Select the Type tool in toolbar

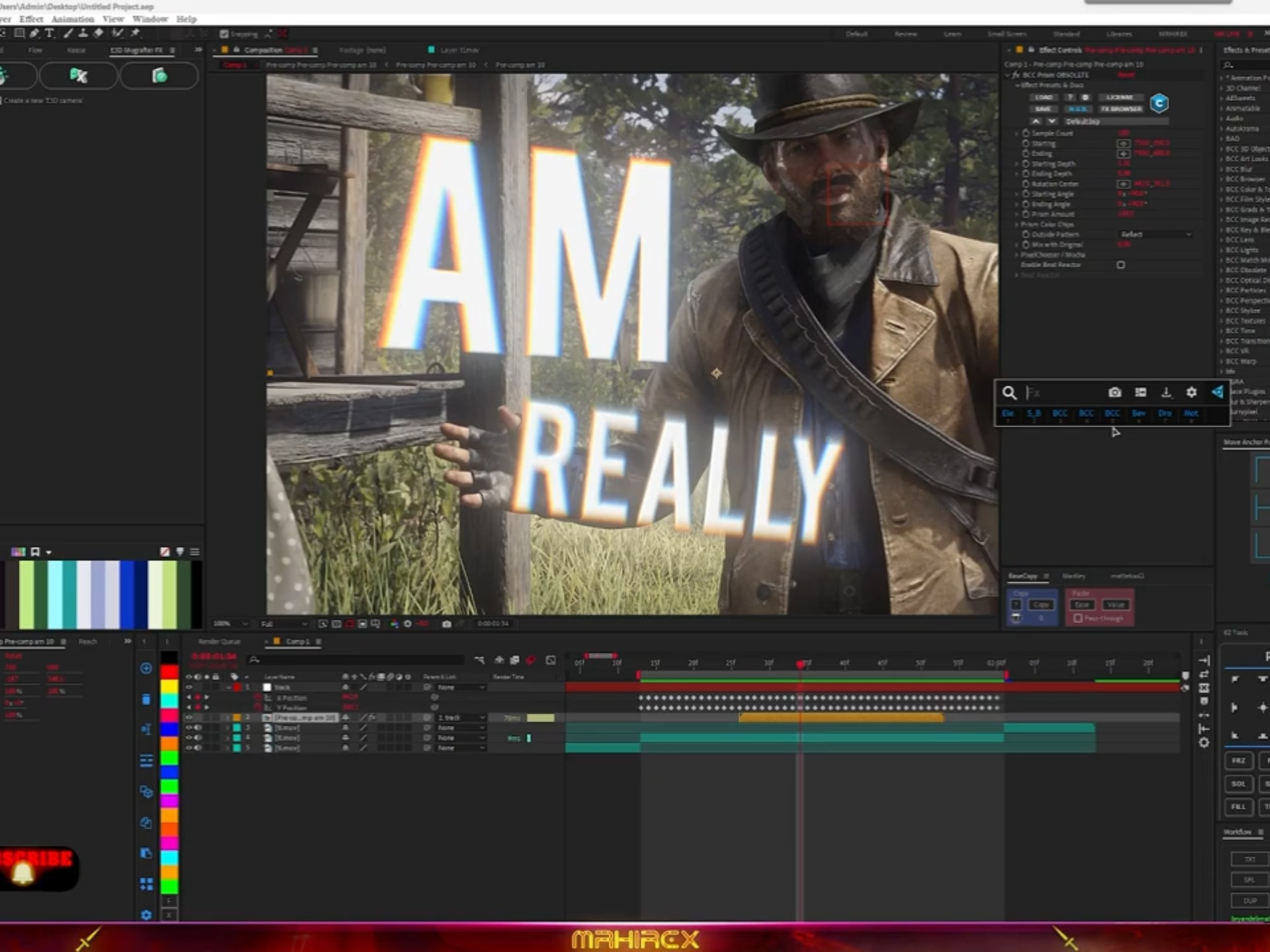click(49, 33)
